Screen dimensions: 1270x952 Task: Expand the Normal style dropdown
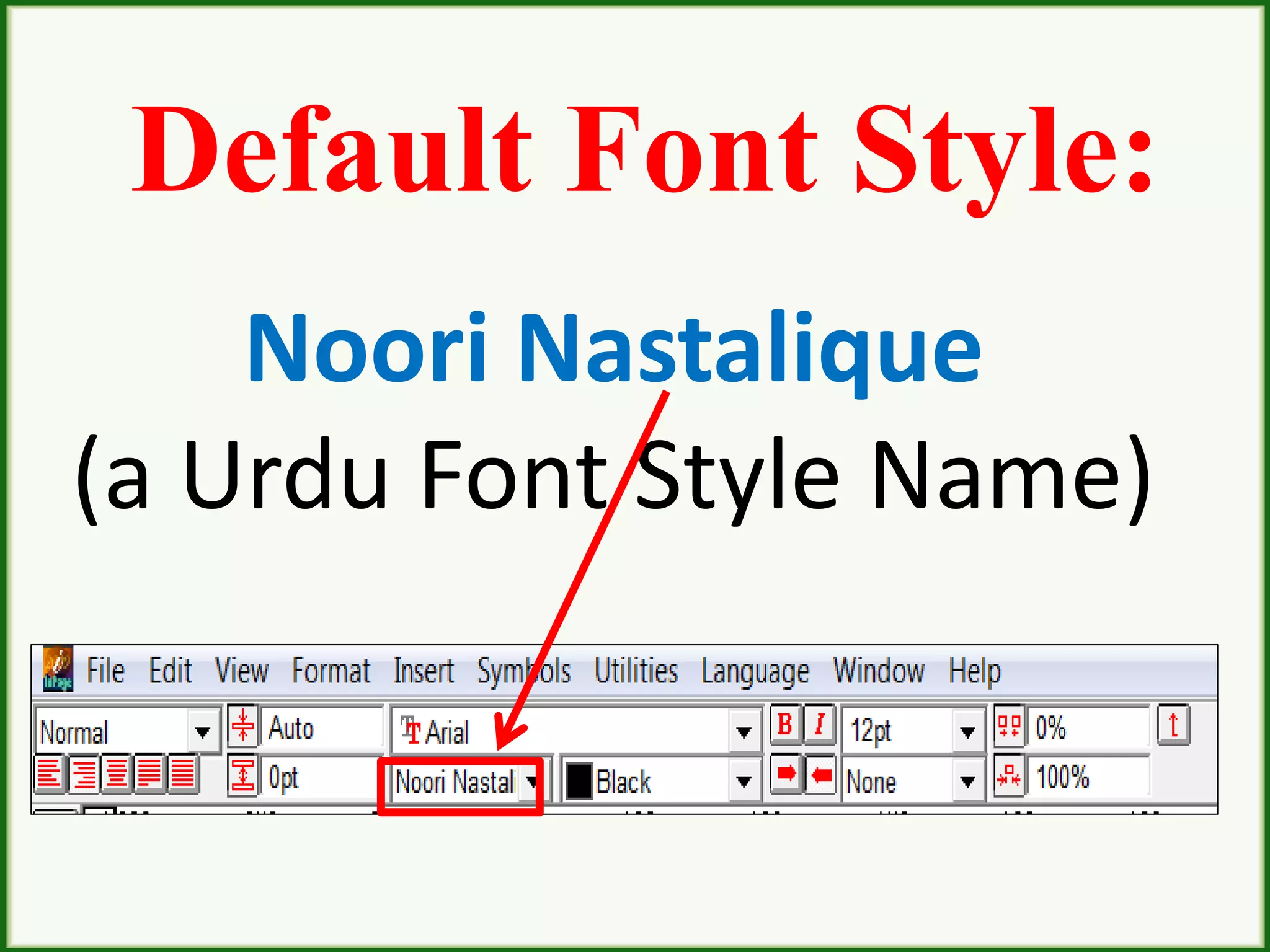pyautogui.click(x=203, y=732)
